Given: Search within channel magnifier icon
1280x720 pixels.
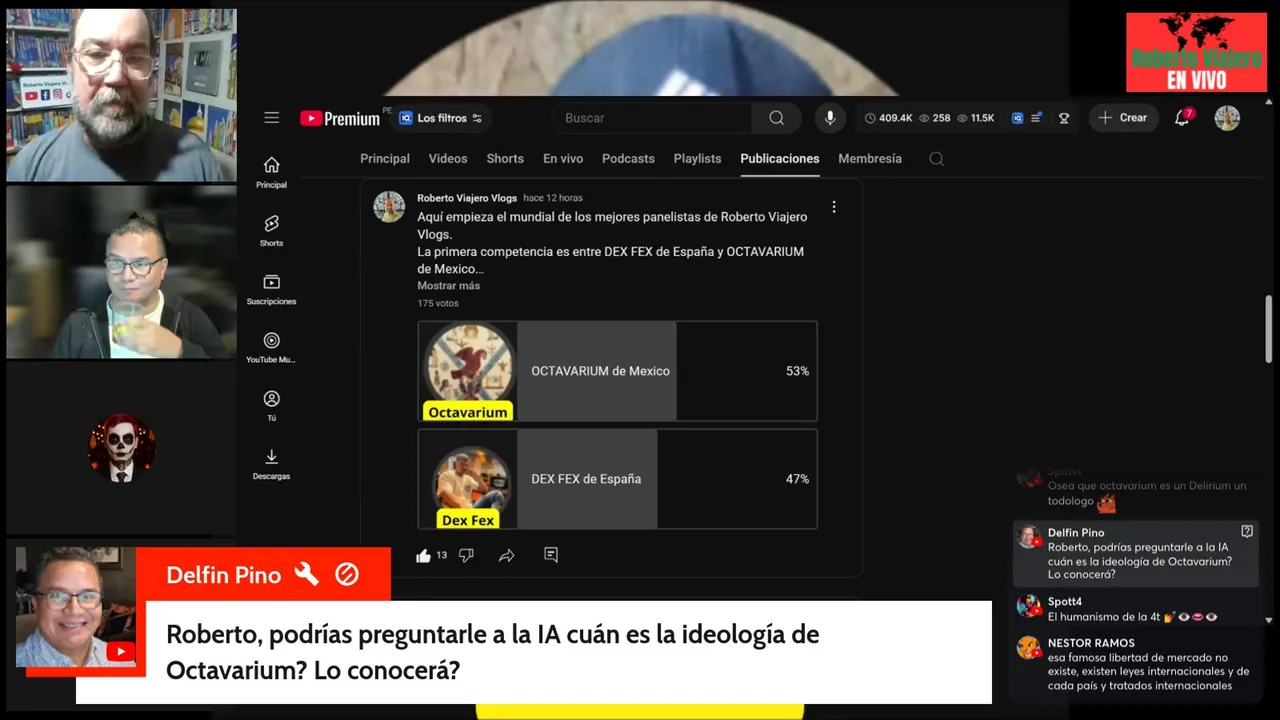Looking at the screenshot, I should click(x=936, y=159).
